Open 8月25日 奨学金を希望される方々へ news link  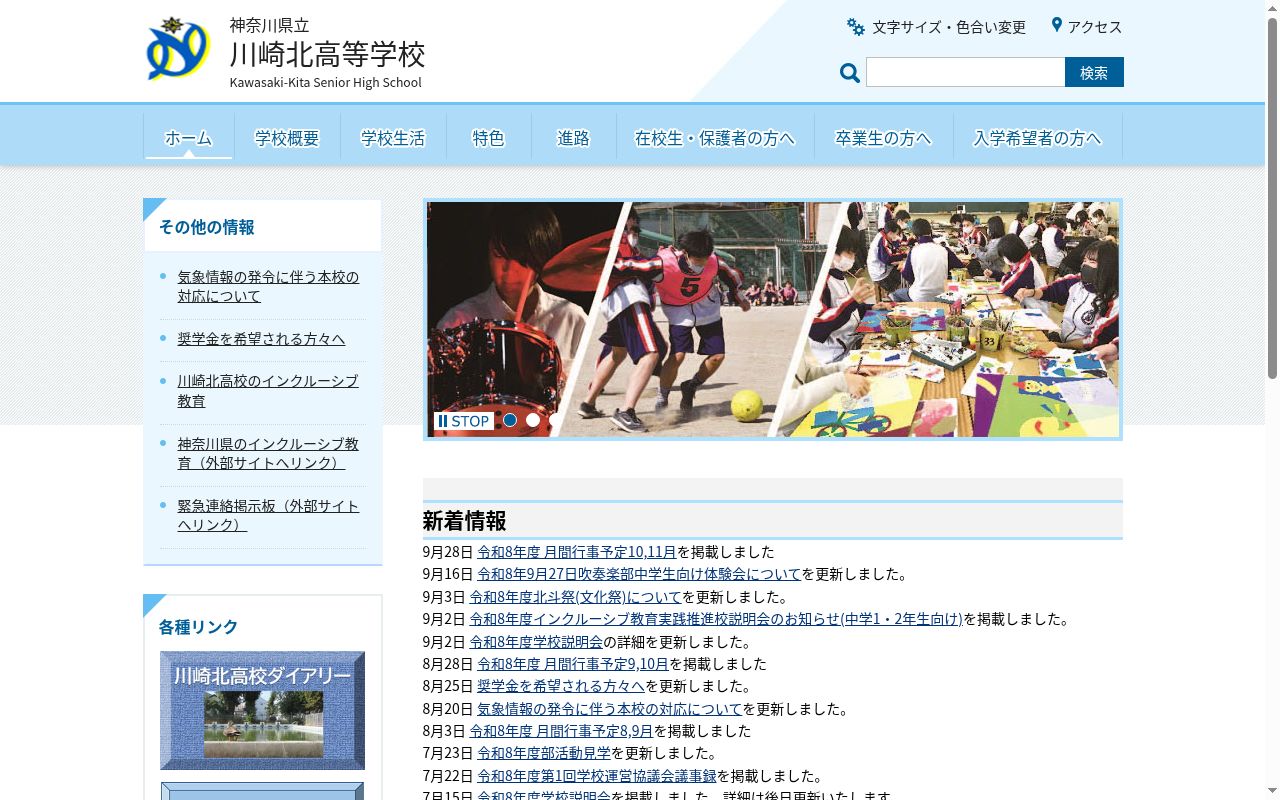(561, 686)
